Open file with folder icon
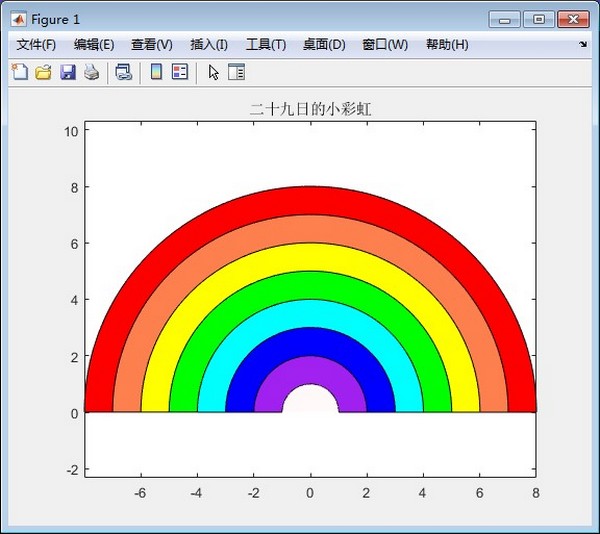Viewport: 600px width, 534px height. (x=43, y=72)
